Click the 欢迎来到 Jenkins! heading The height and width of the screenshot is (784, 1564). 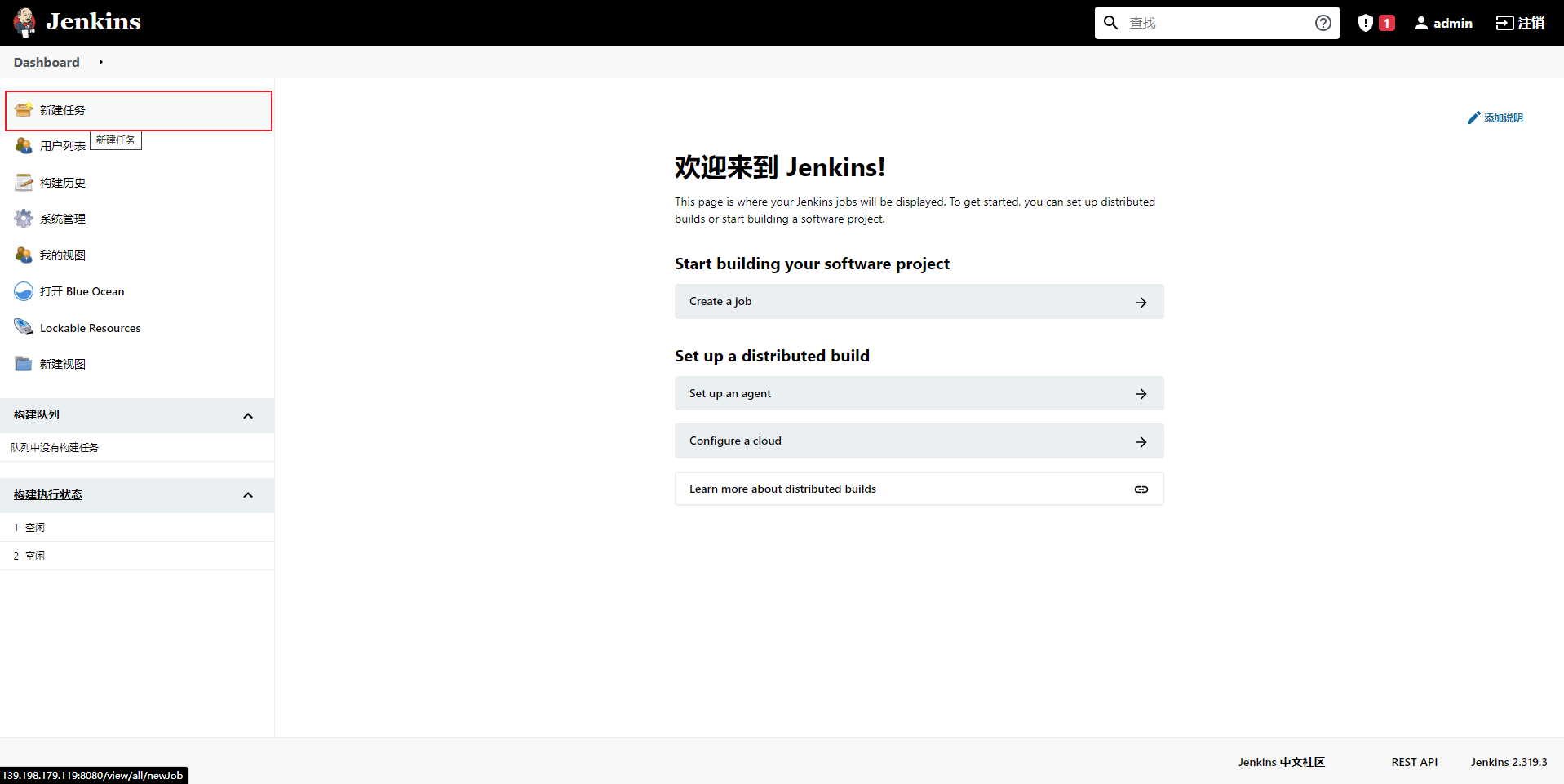780,167
